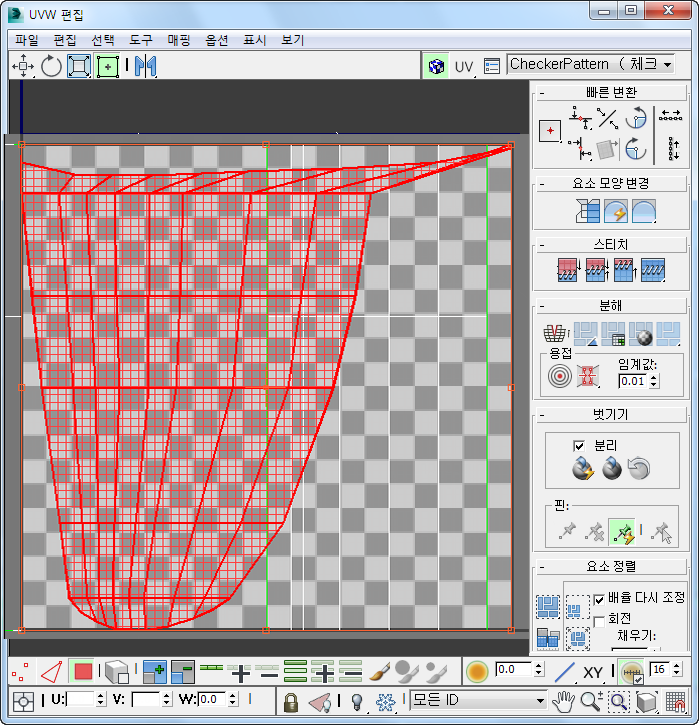
Task: Toggle select by element cube icon
Action: coord(116,672)
